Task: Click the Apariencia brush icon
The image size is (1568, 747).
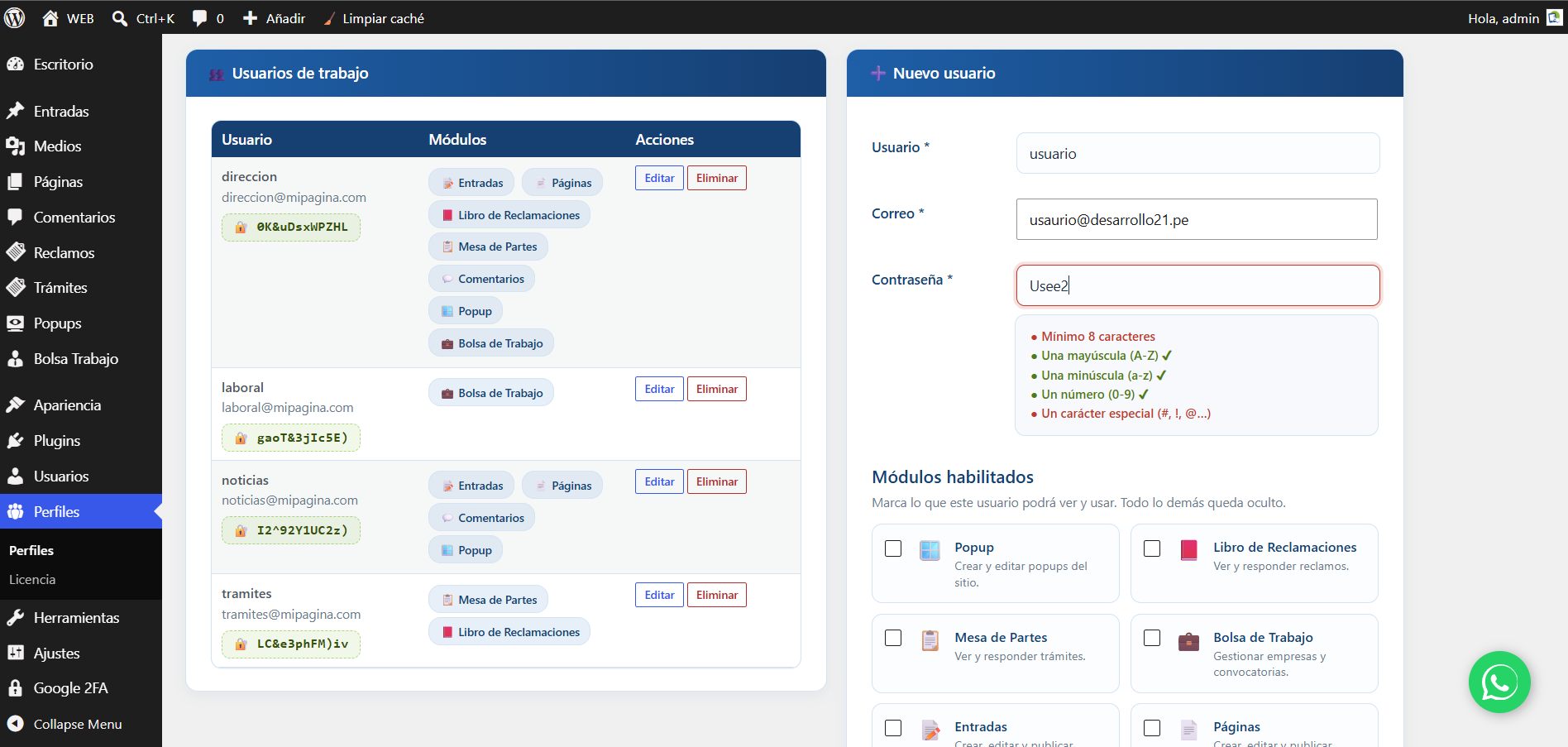Action: 16,405
